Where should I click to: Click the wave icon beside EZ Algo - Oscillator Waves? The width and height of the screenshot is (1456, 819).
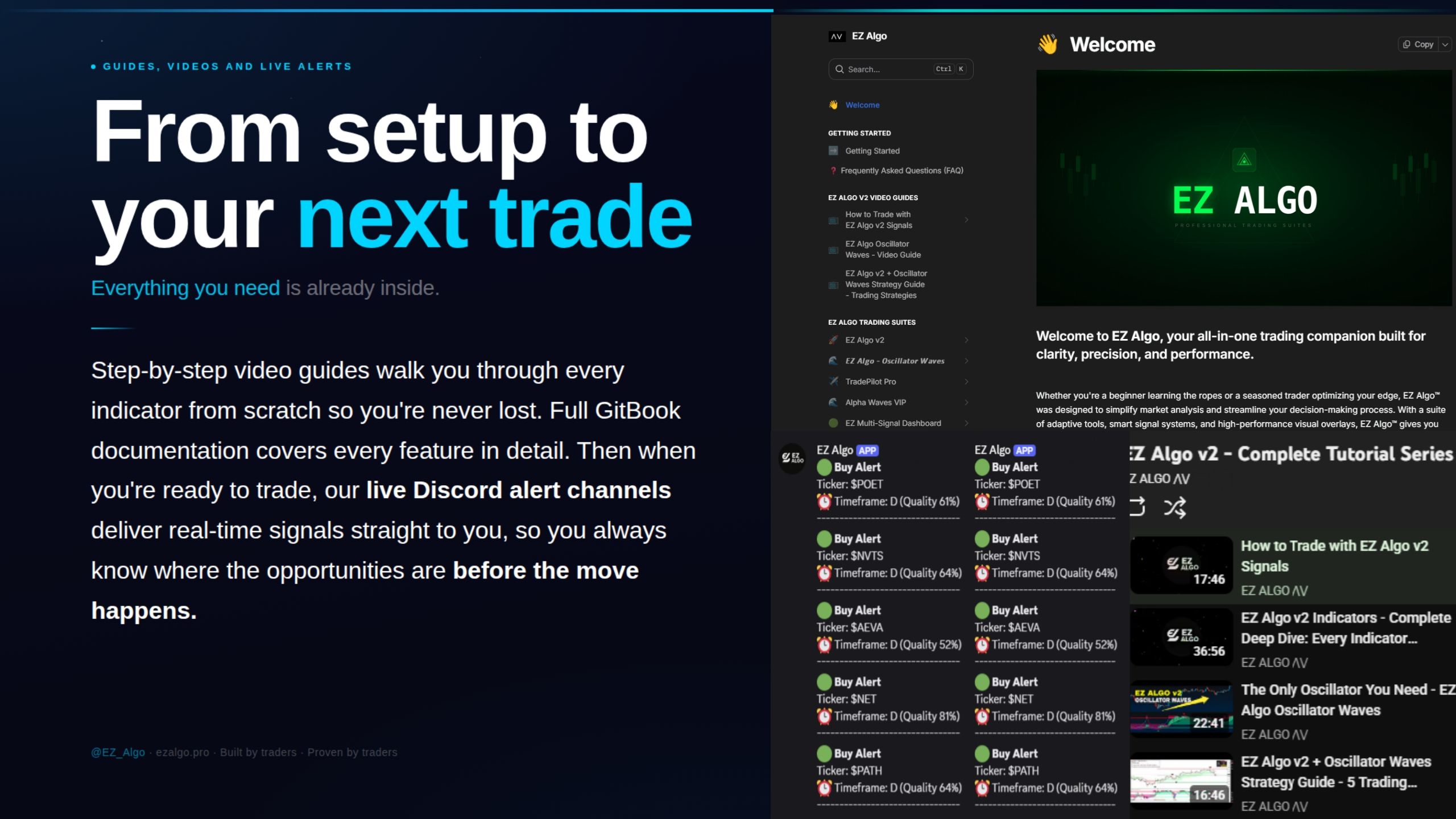tap(833, 361)
